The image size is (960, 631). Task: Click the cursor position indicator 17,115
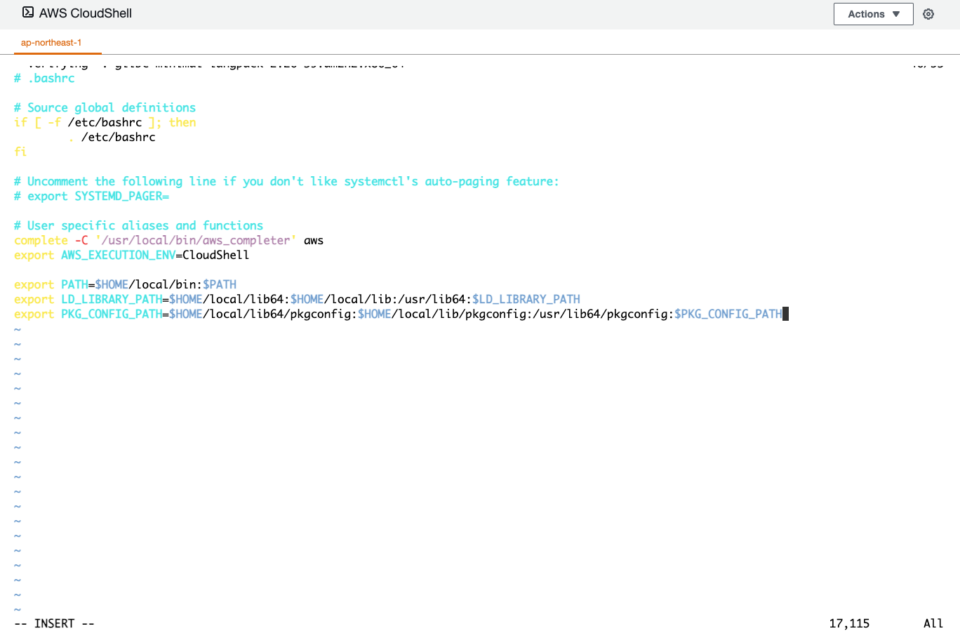(x=848, y=622)
